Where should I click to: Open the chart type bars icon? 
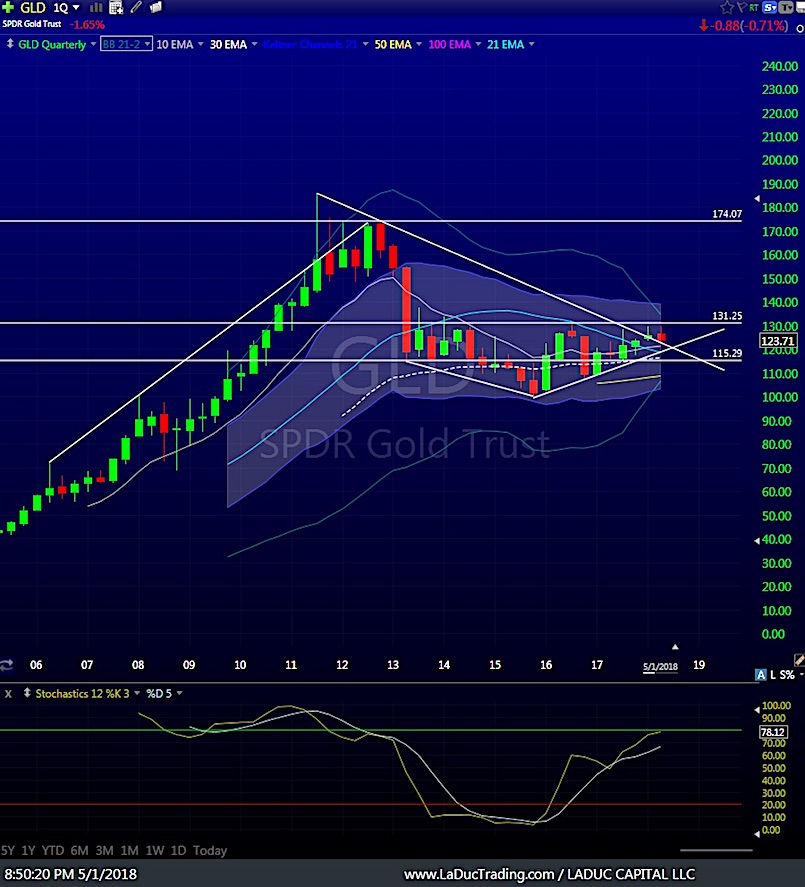96,7
